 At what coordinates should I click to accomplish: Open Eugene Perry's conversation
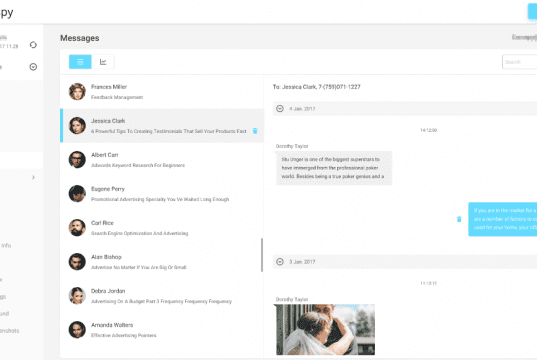[162, 194]
